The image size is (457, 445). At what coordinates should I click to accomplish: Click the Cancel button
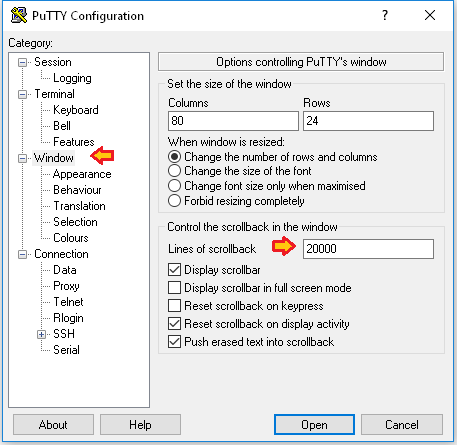[x=402, y=425]
